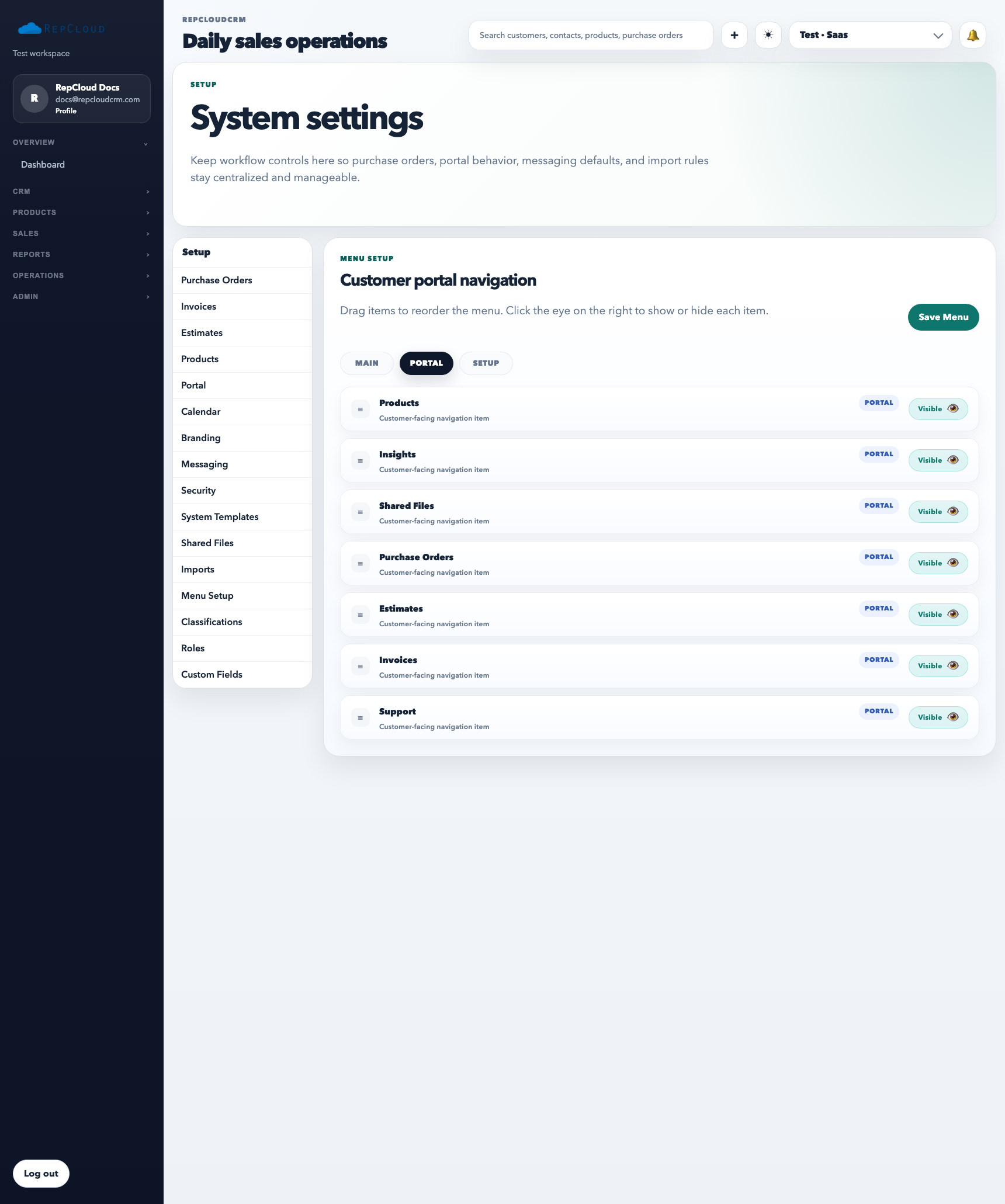Viewport: 1005px width, 1204px height.
Task: Click the PORTAL badge on Products row
Action: click(x=878, y=403)
